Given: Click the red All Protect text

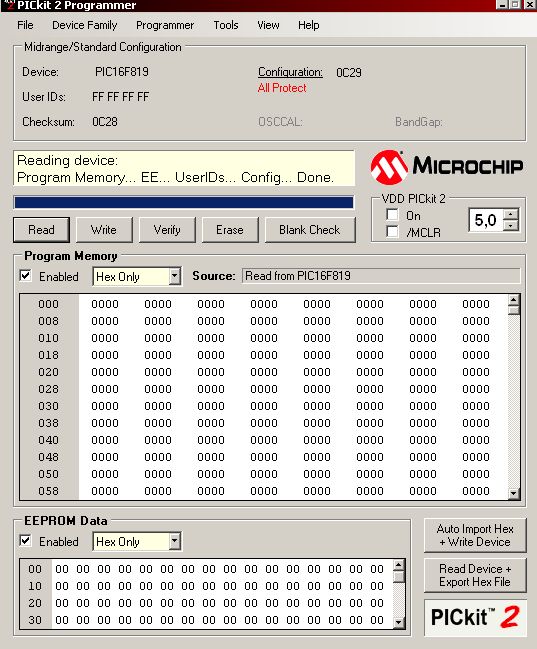Looking at the screenshot, I should point(282,88).
